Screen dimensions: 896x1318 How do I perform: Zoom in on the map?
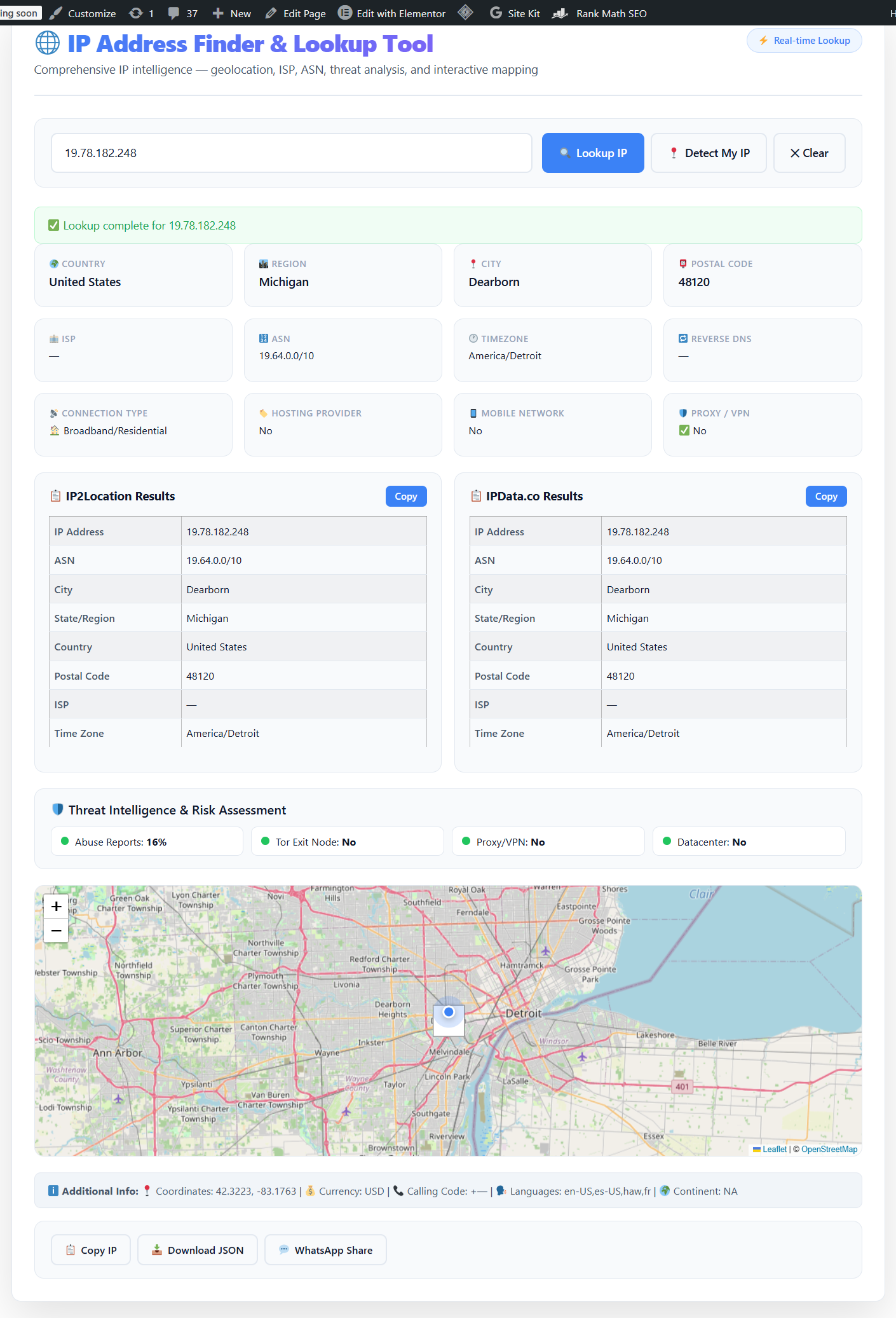[56, 907]
